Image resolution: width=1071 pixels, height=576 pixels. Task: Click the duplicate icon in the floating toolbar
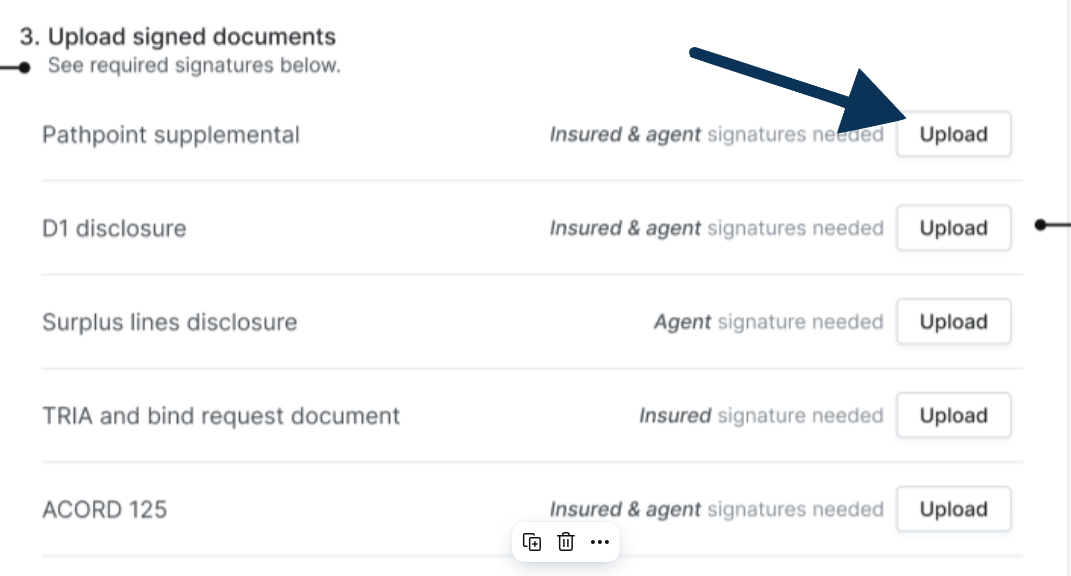click(532, 542)
